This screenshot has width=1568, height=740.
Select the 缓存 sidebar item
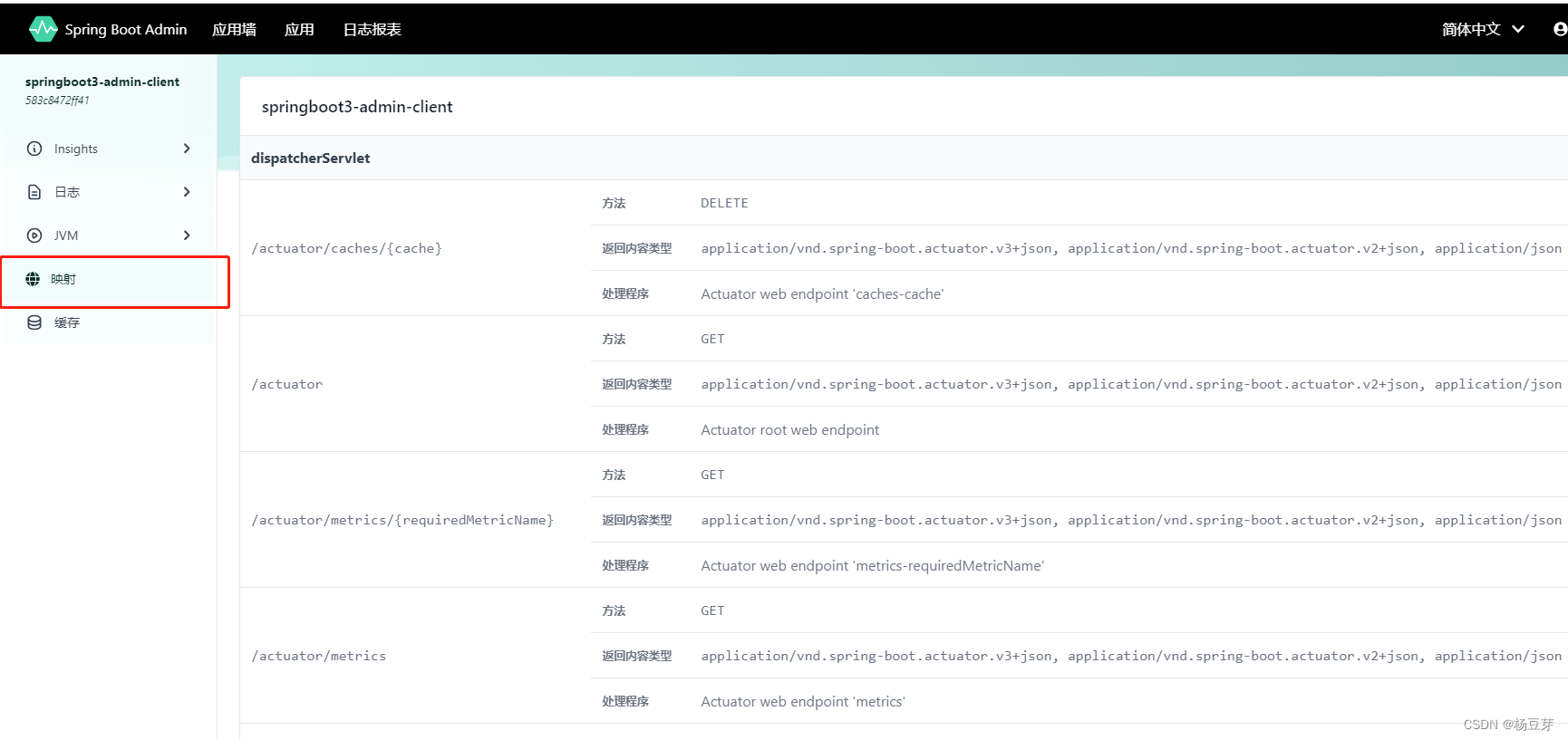pyautogui.click(x=109, y=322)
